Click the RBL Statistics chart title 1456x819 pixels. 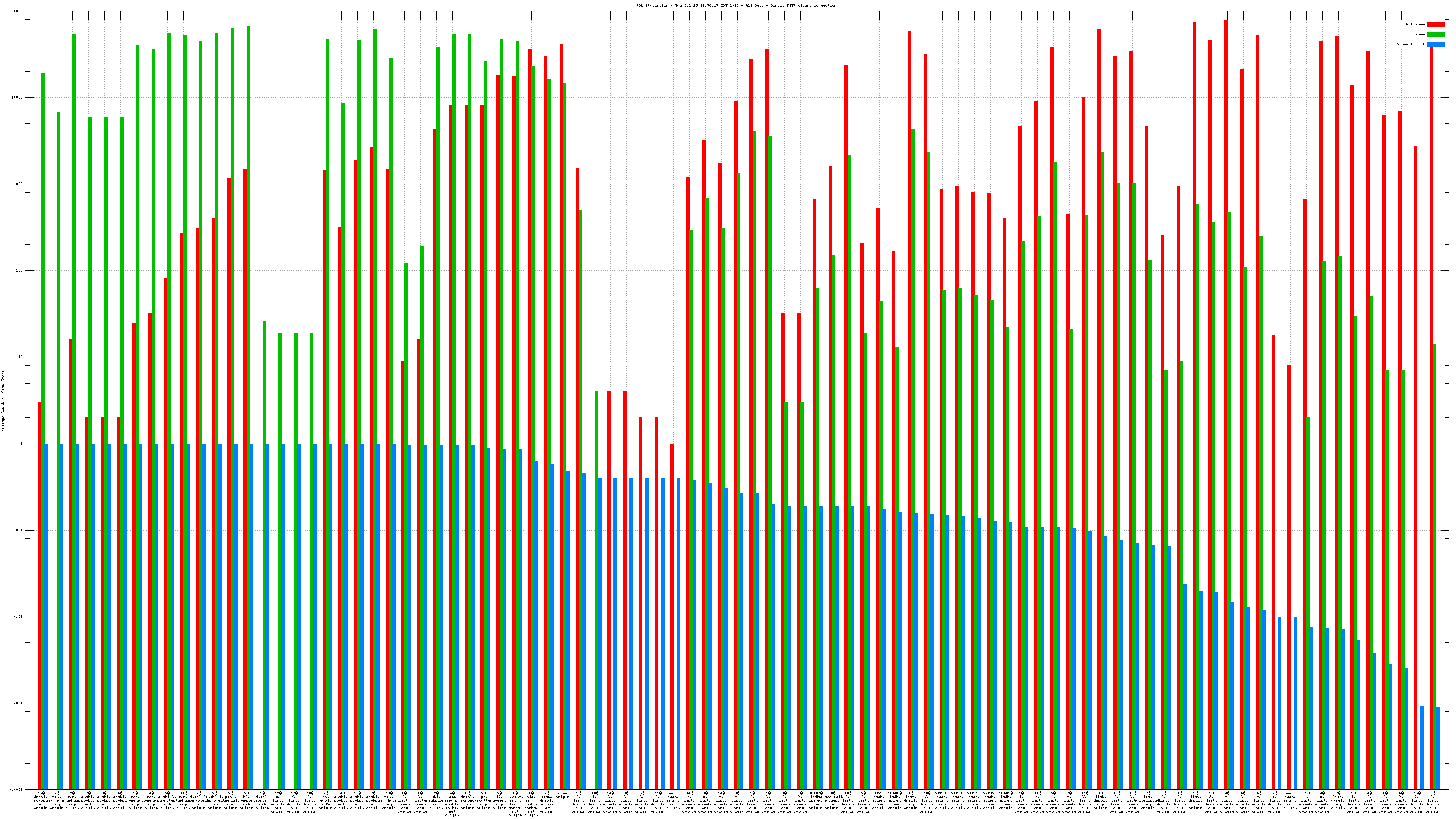click(x=736, y=5)
